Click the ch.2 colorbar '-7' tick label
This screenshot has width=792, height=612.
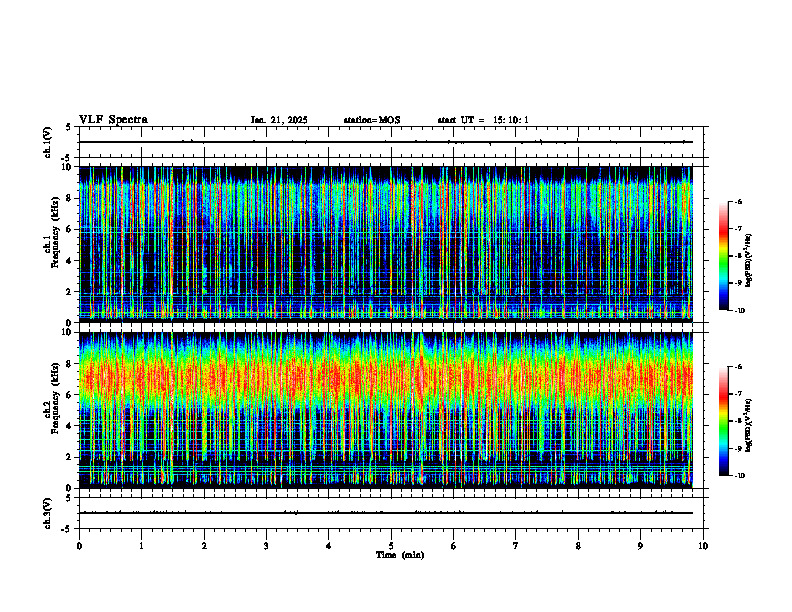[738, 394]
